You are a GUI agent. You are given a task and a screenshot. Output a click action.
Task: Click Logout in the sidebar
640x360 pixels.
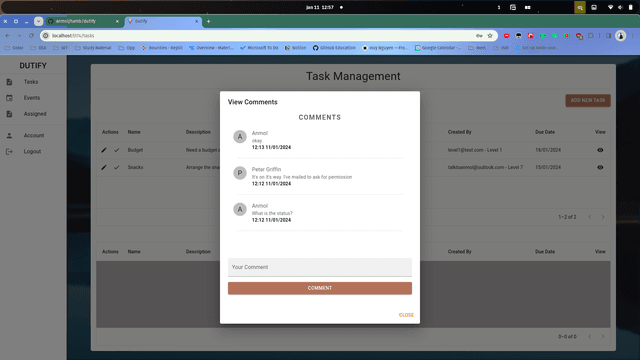pos(32,151)
